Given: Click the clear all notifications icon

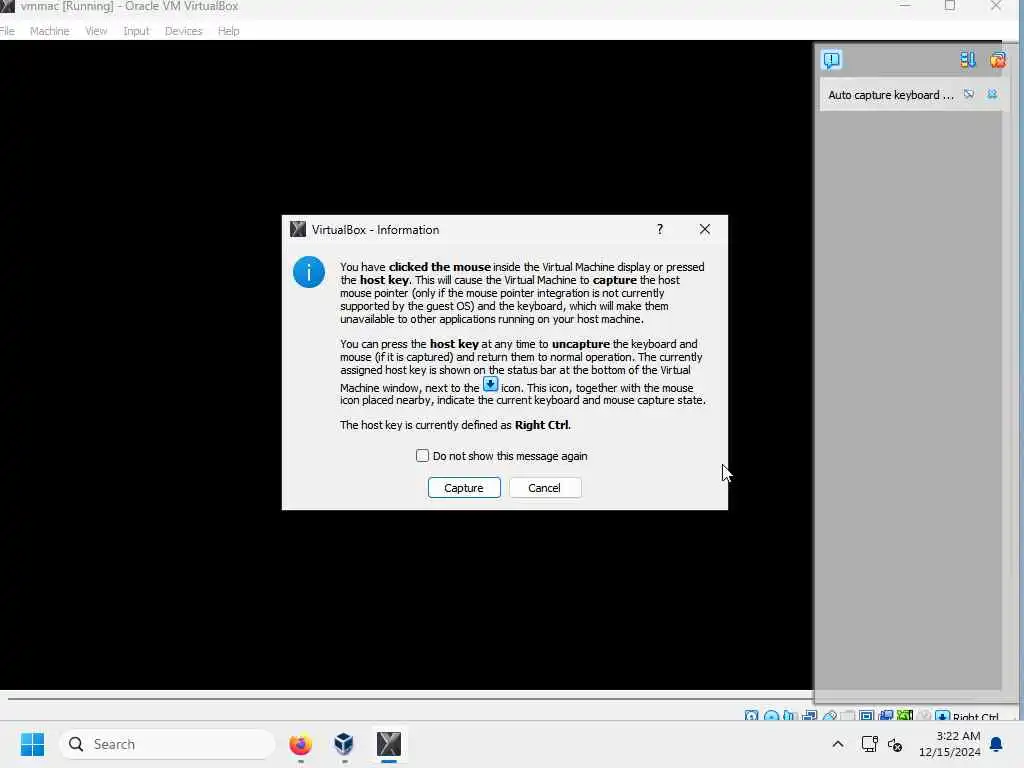Looking at the screenshot, I should (997, 60).
